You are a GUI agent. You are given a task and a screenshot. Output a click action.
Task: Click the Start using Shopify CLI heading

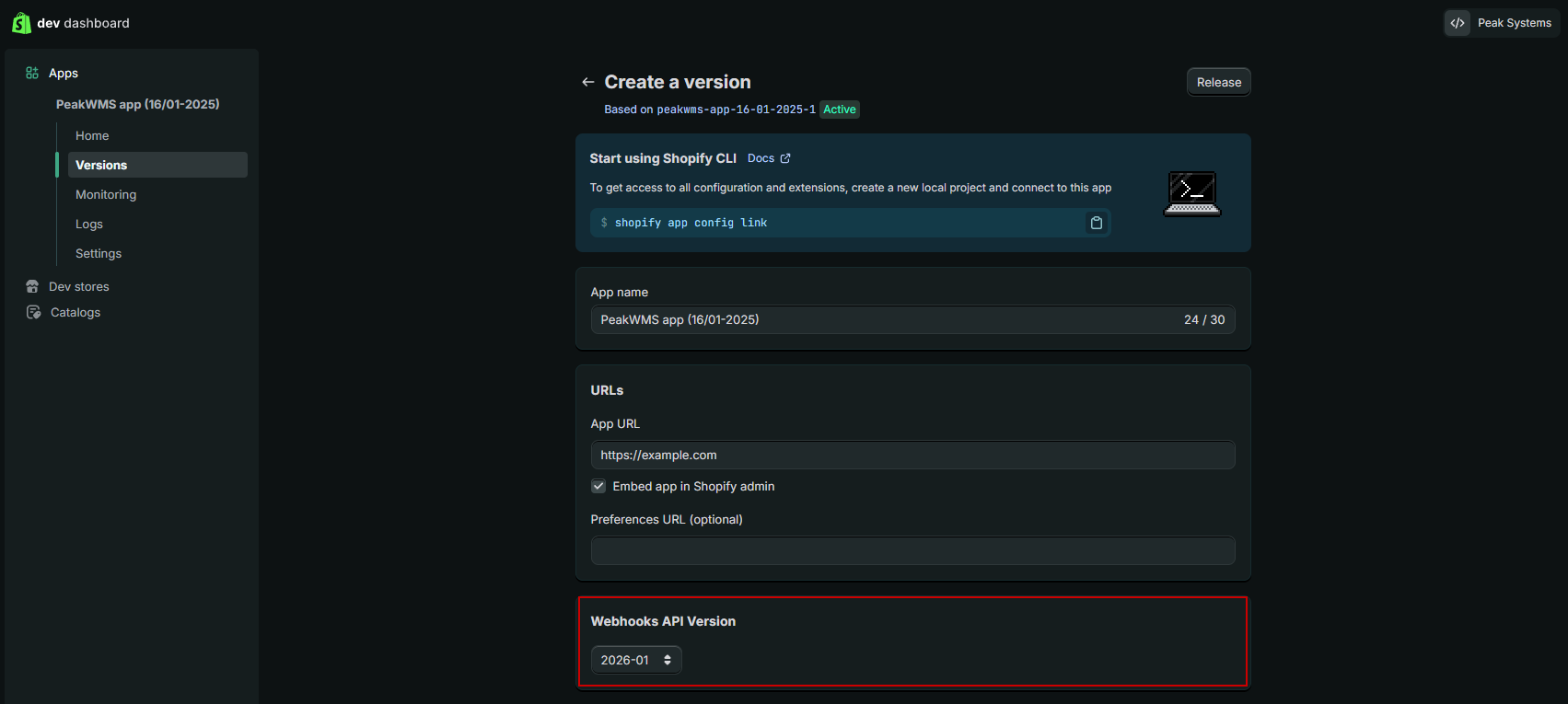(663, 158)
